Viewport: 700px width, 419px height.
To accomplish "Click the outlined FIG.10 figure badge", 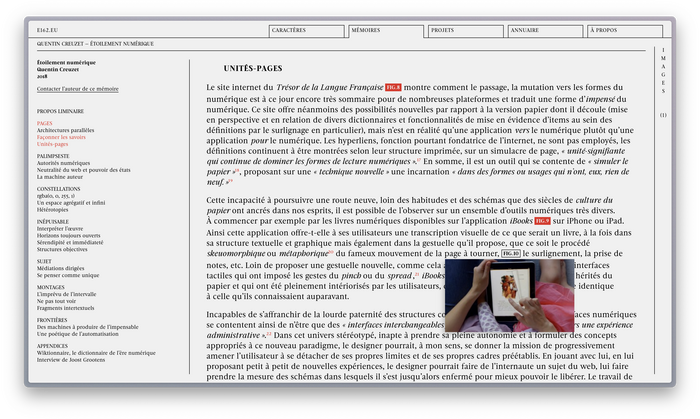I will click(x=511, y=253).
